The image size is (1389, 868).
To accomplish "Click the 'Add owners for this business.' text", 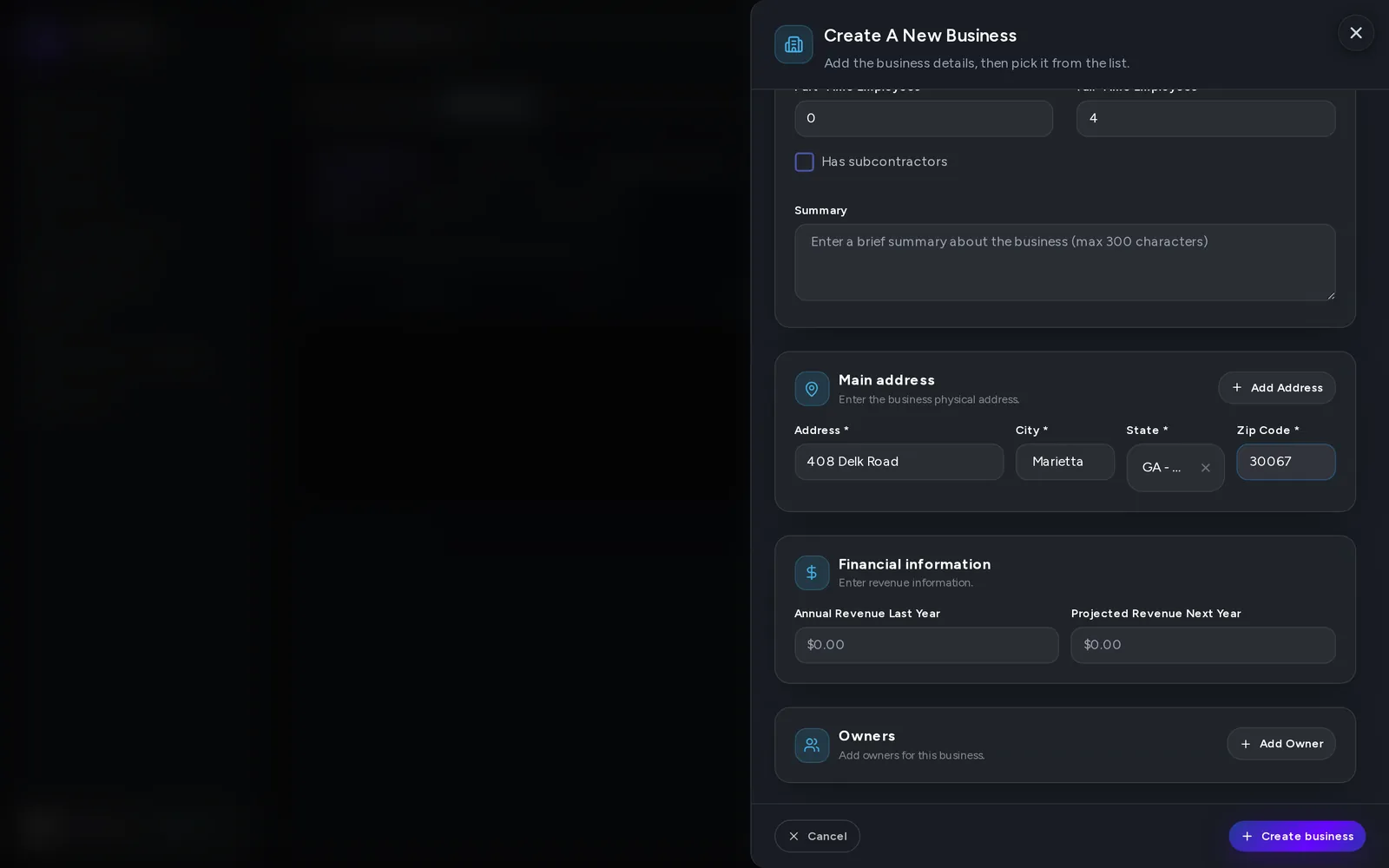I will pos(912,756).
